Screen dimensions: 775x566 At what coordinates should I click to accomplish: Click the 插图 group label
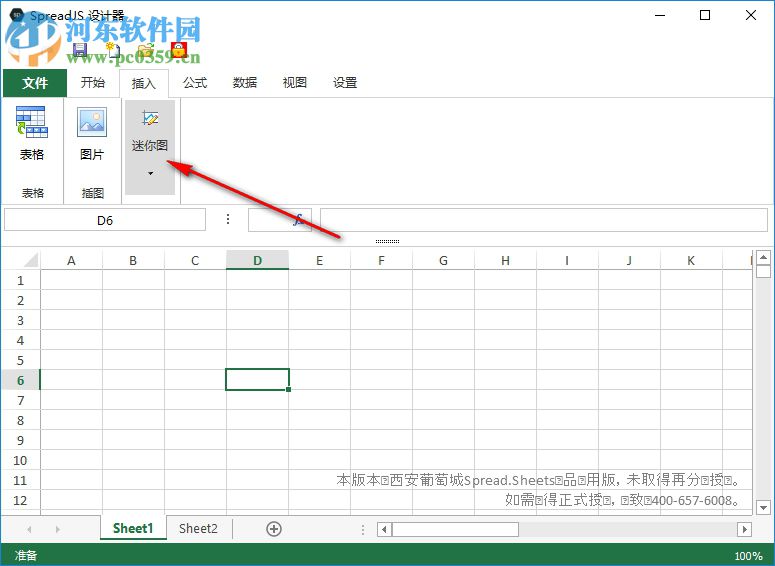(92, 193)
